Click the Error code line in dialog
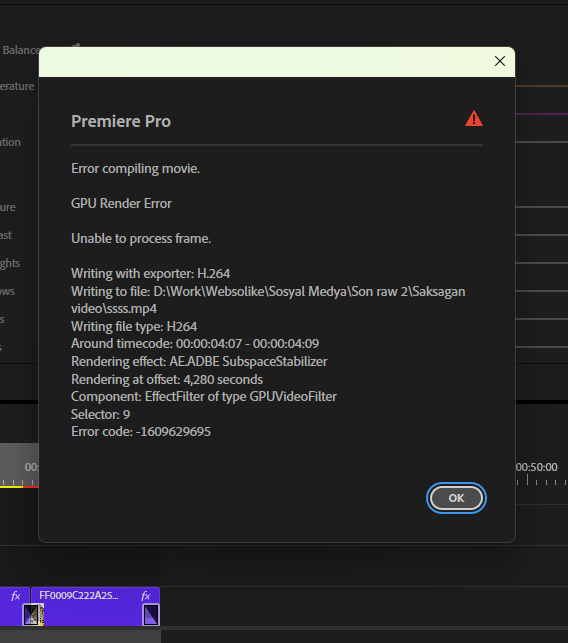 141,432
